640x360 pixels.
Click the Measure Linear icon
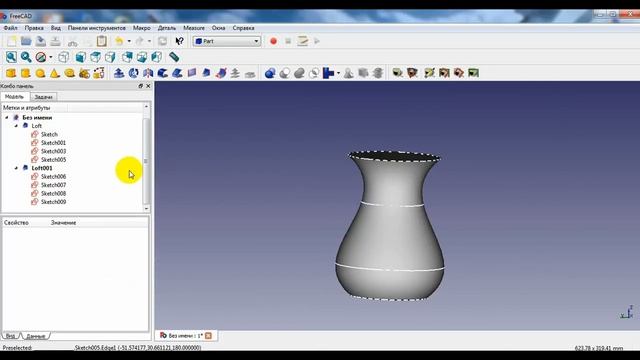click(397, 73)
